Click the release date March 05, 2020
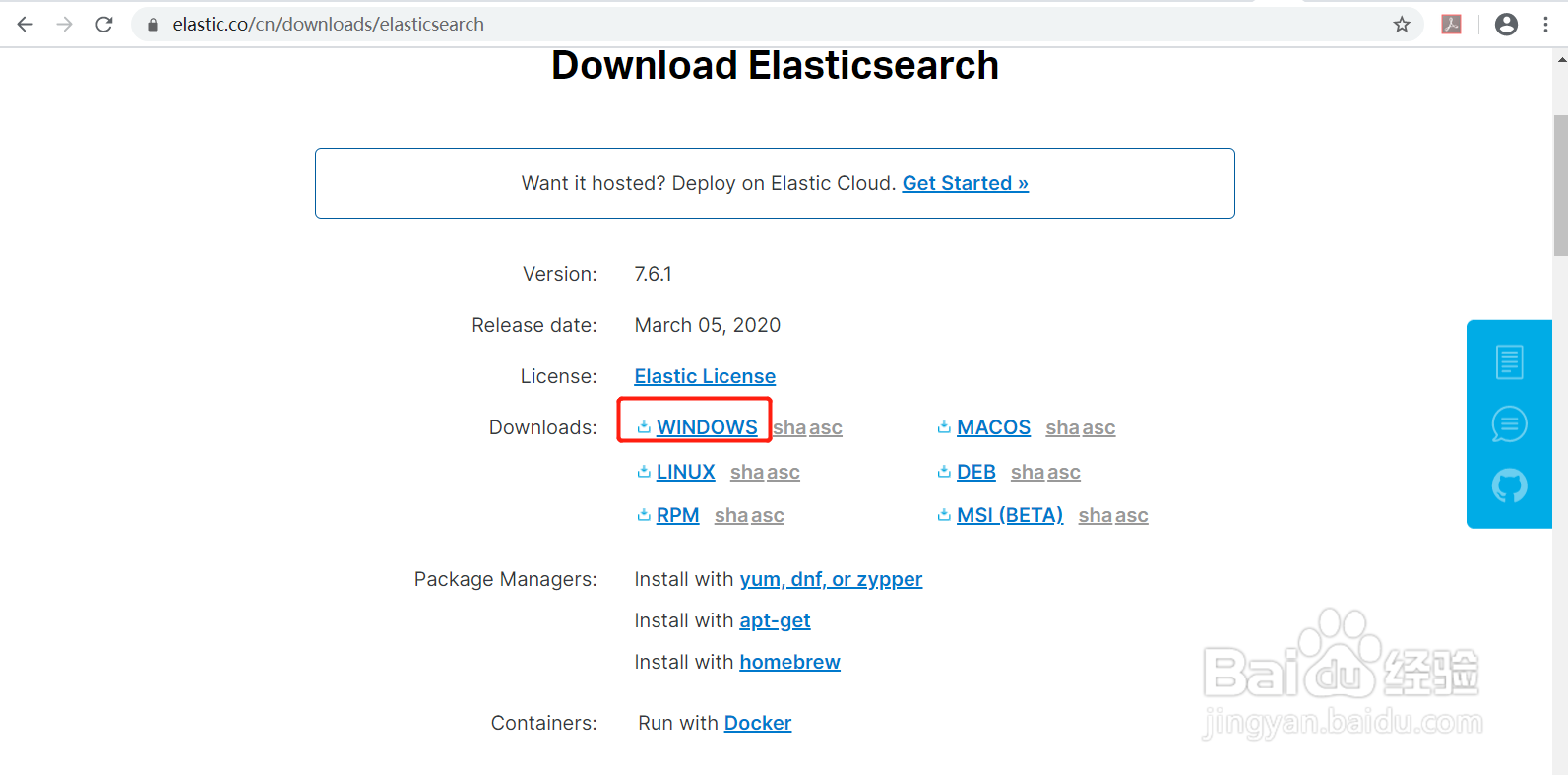The image size is (1568, 775). [x=707, y=325]
